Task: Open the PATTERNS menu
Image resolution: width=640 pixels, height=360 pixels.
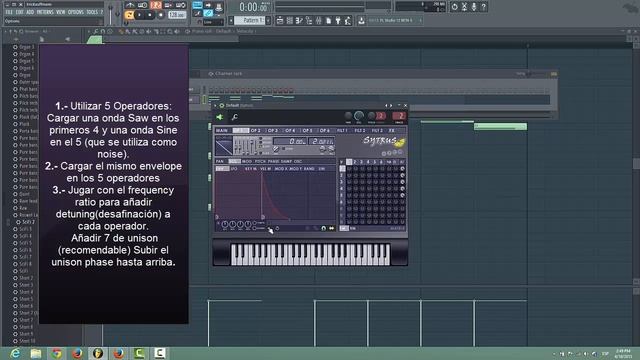Action: click(x=45, y=12)
